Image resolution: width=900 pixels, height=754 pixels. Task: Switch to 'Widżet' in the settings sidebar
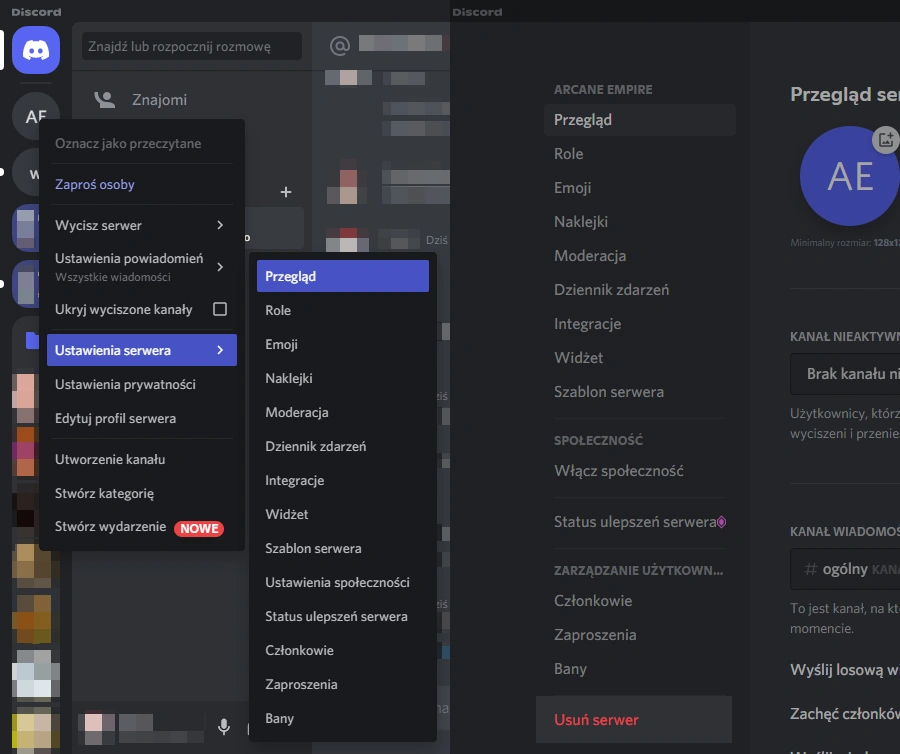pyautogui.click(x=639, y=358)
